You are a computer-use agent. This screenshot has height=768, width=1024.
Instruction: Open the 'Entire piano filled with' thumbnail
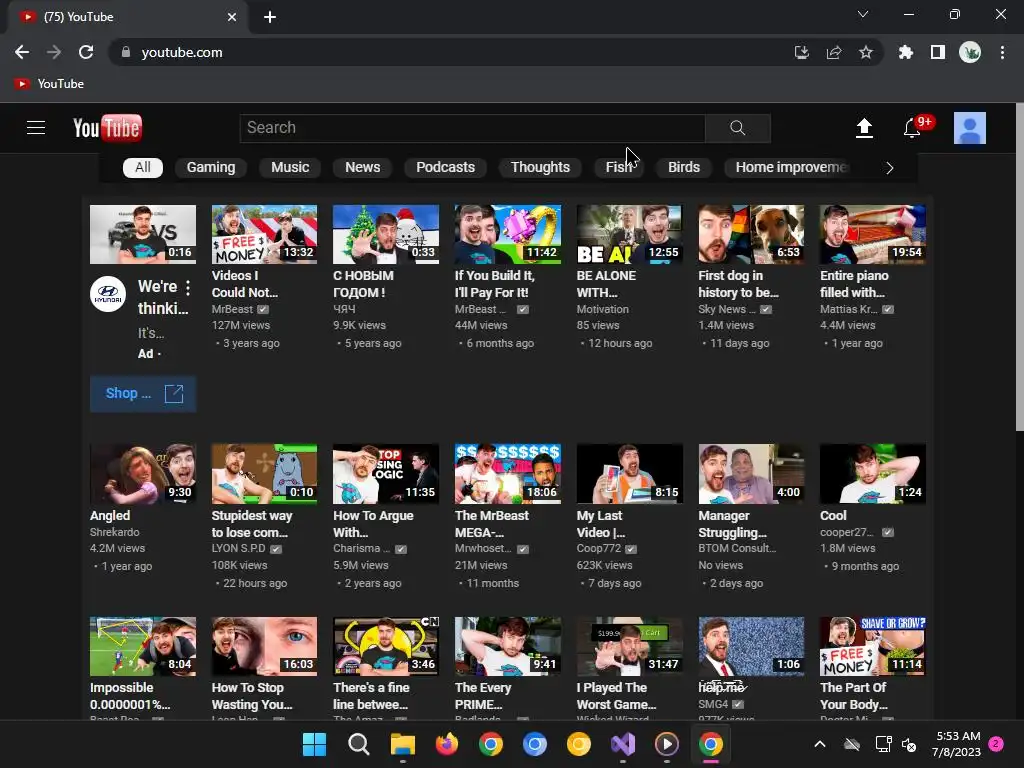click(x=872, y=234)
